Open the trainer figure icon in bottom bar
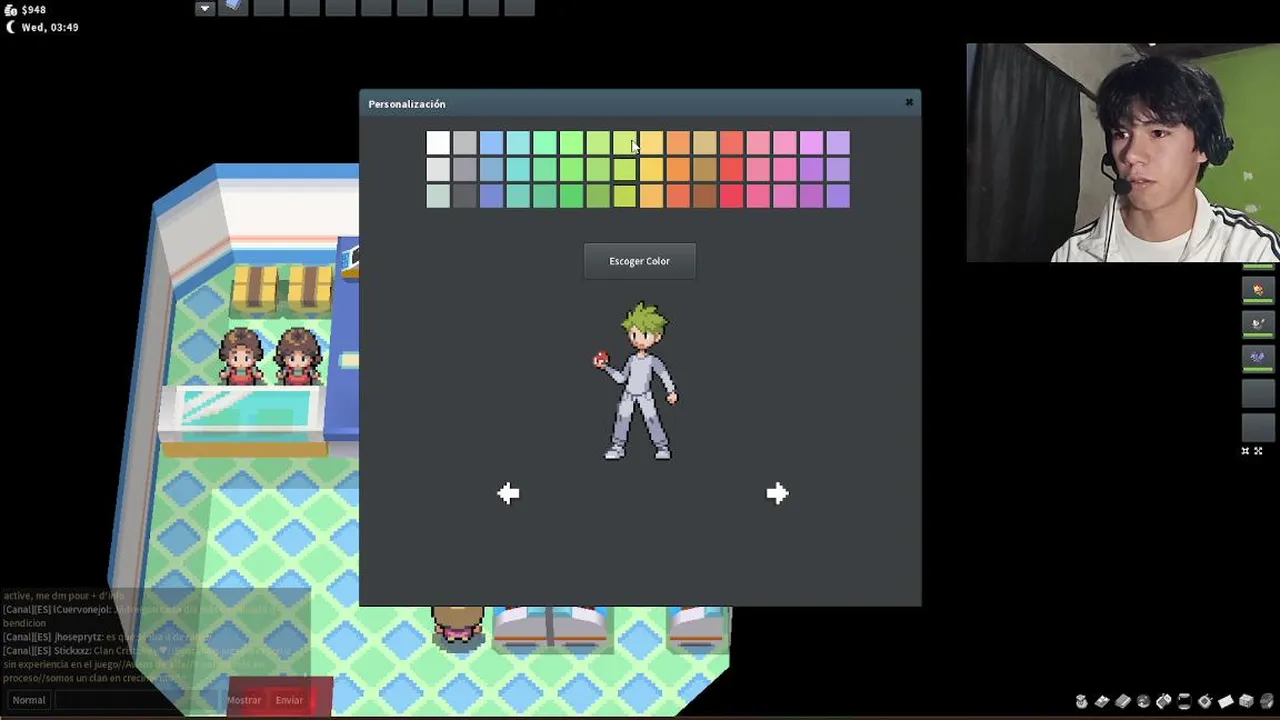1280x720 pixels. click(1081, 701)
